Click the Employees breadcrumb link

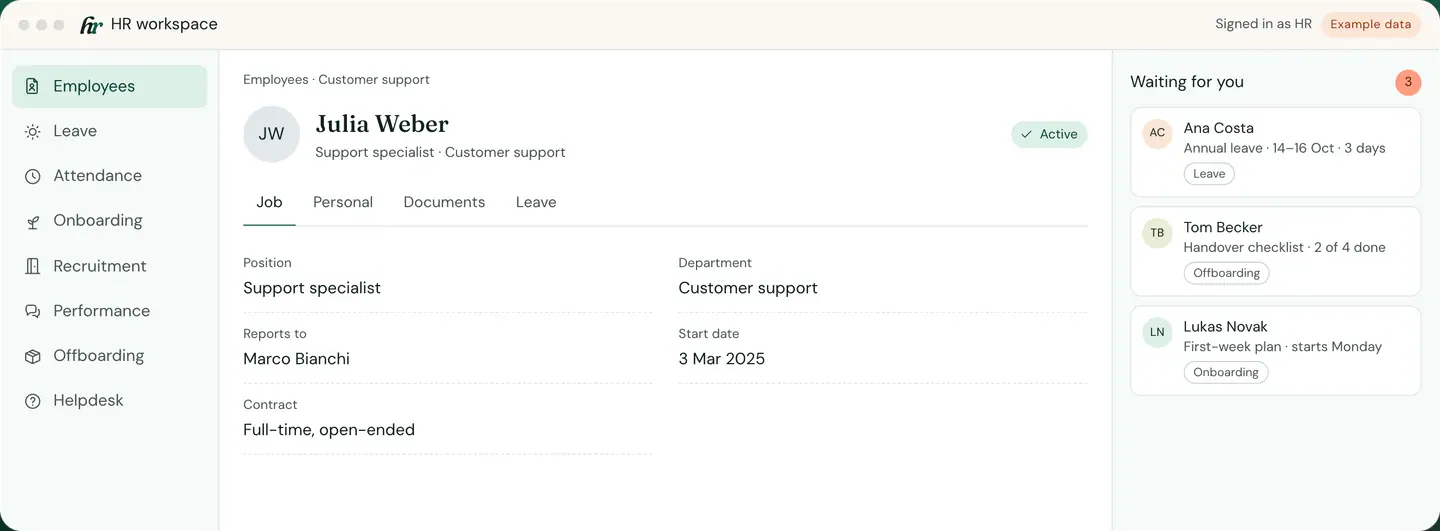[276, 80]
